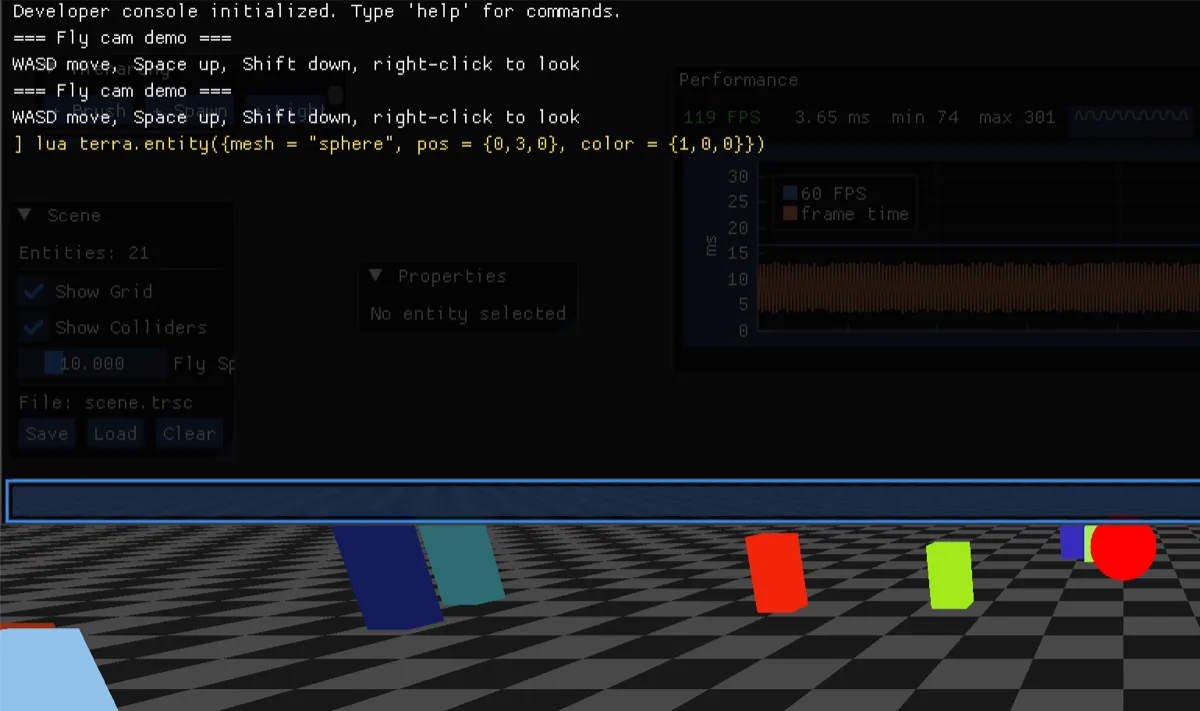This screenshot has height=711, width=1200.
Task: Click the orange frame time plot area
Action: [978, 289]
